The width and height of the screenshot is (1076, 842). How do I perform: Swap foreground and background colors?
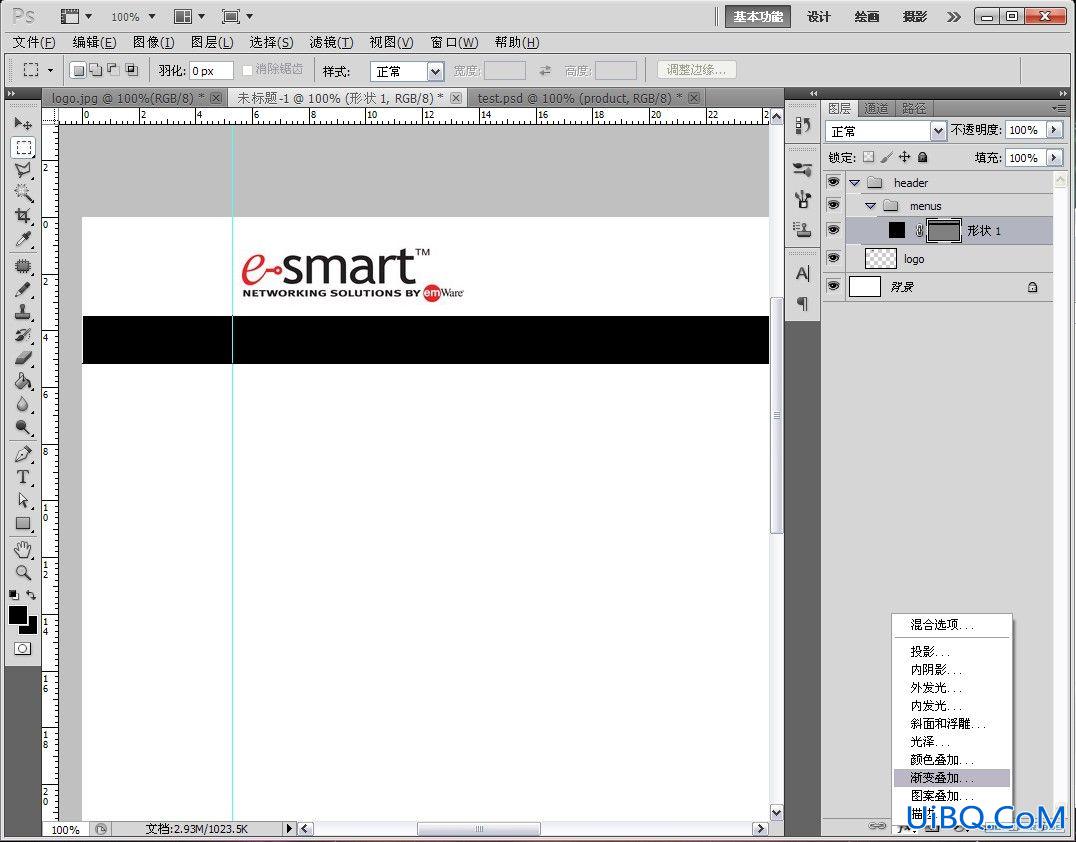tap(31, 595)
